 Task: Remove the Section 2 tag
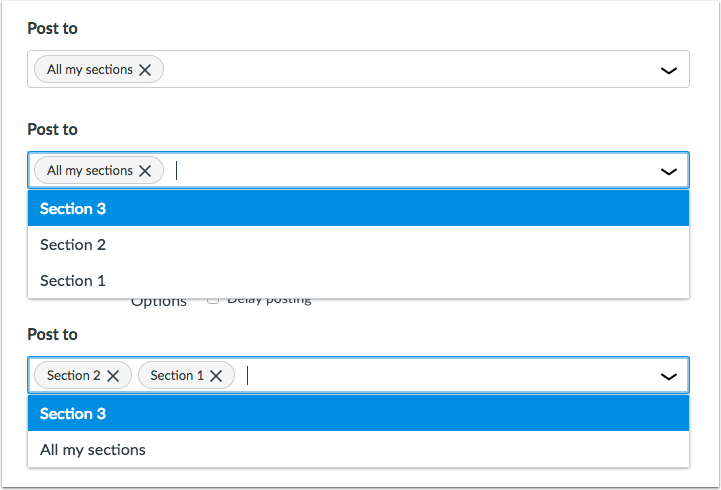pos(113,376)
